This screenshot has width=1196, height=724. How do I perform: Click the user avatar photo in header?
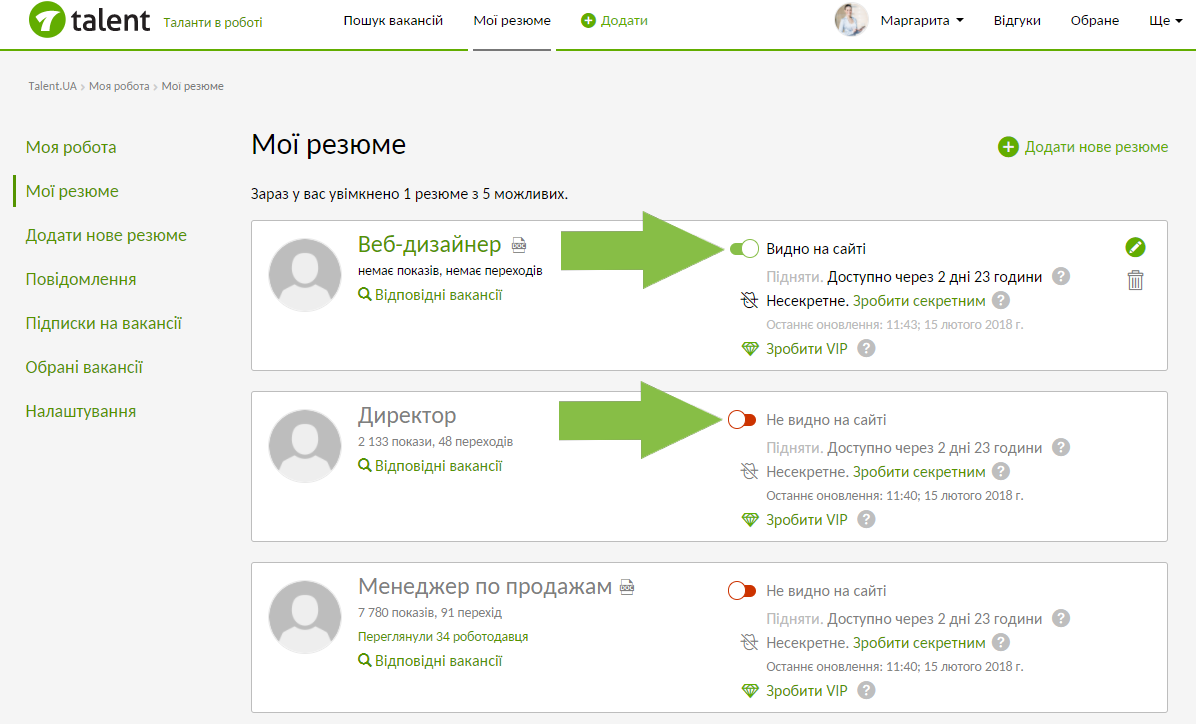coord(851,20)
